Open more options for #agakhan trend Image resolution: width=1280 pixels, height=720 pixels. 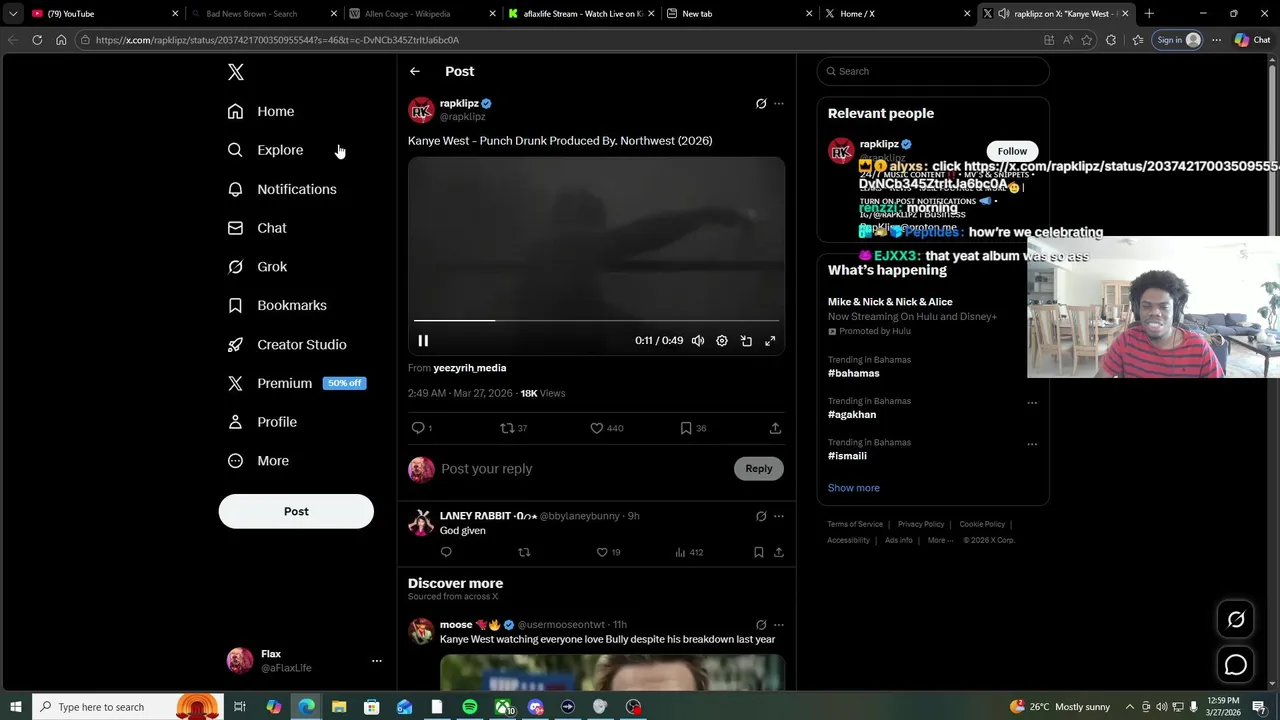tap(1032, 403)
